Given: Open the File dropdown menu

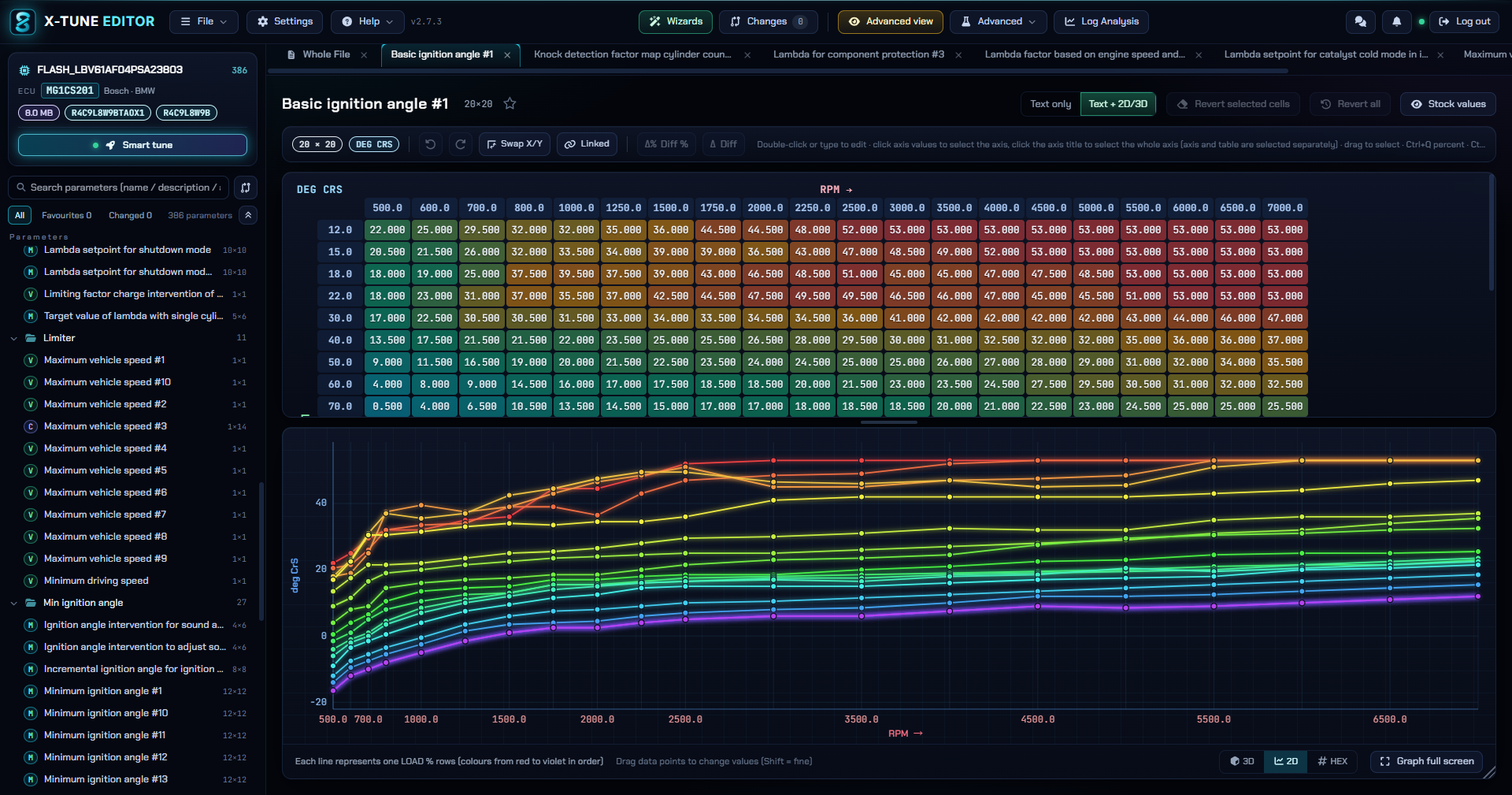Looking at the screenshot, I should [204, 22].
